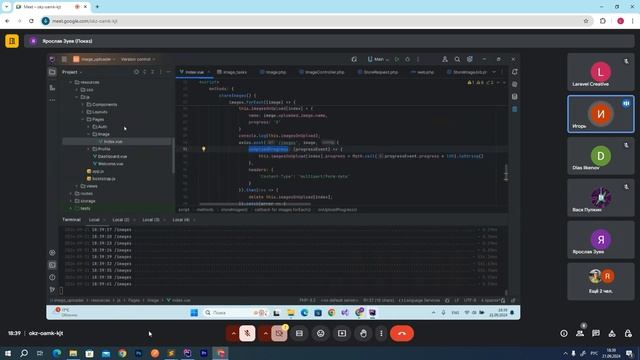The width and height of the screenshot is (640, 360).
Task: Click Windows Start button on taskbar
Action: (x=8, y=353)
